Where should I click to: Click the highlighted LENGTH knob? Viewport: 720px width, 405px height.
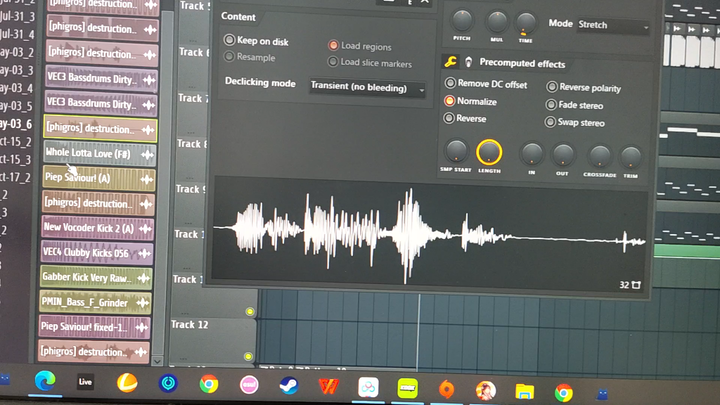click(x=489, y=152)
